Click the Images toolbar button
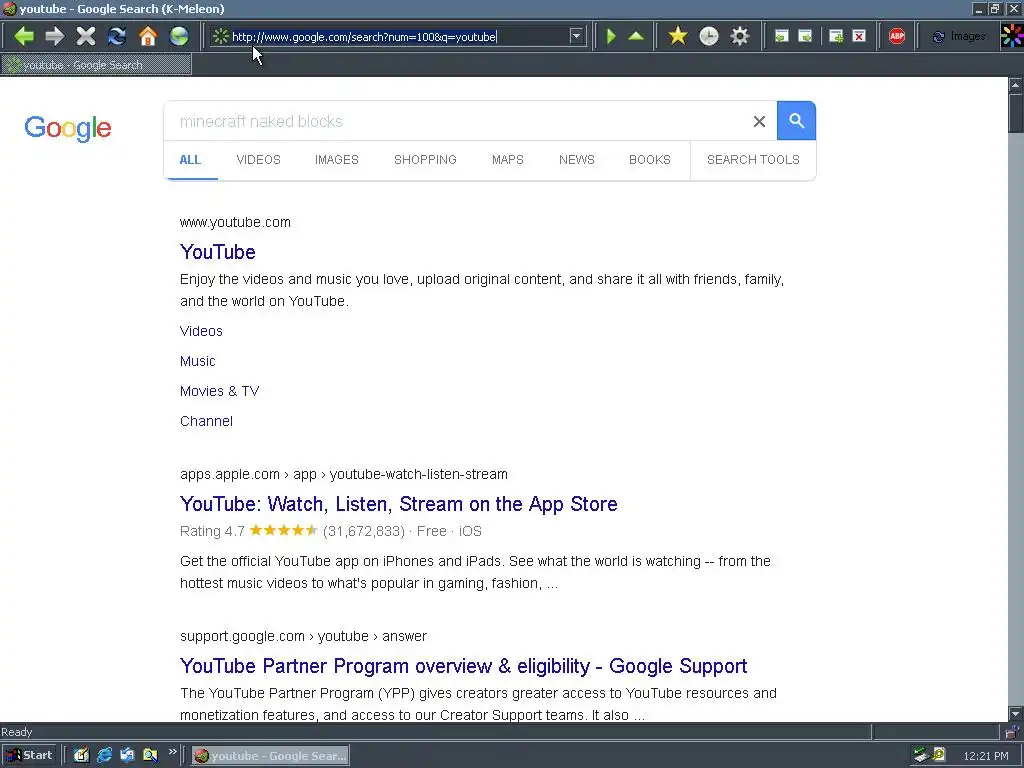This screenshot has width=1024, height=768. 959,36
